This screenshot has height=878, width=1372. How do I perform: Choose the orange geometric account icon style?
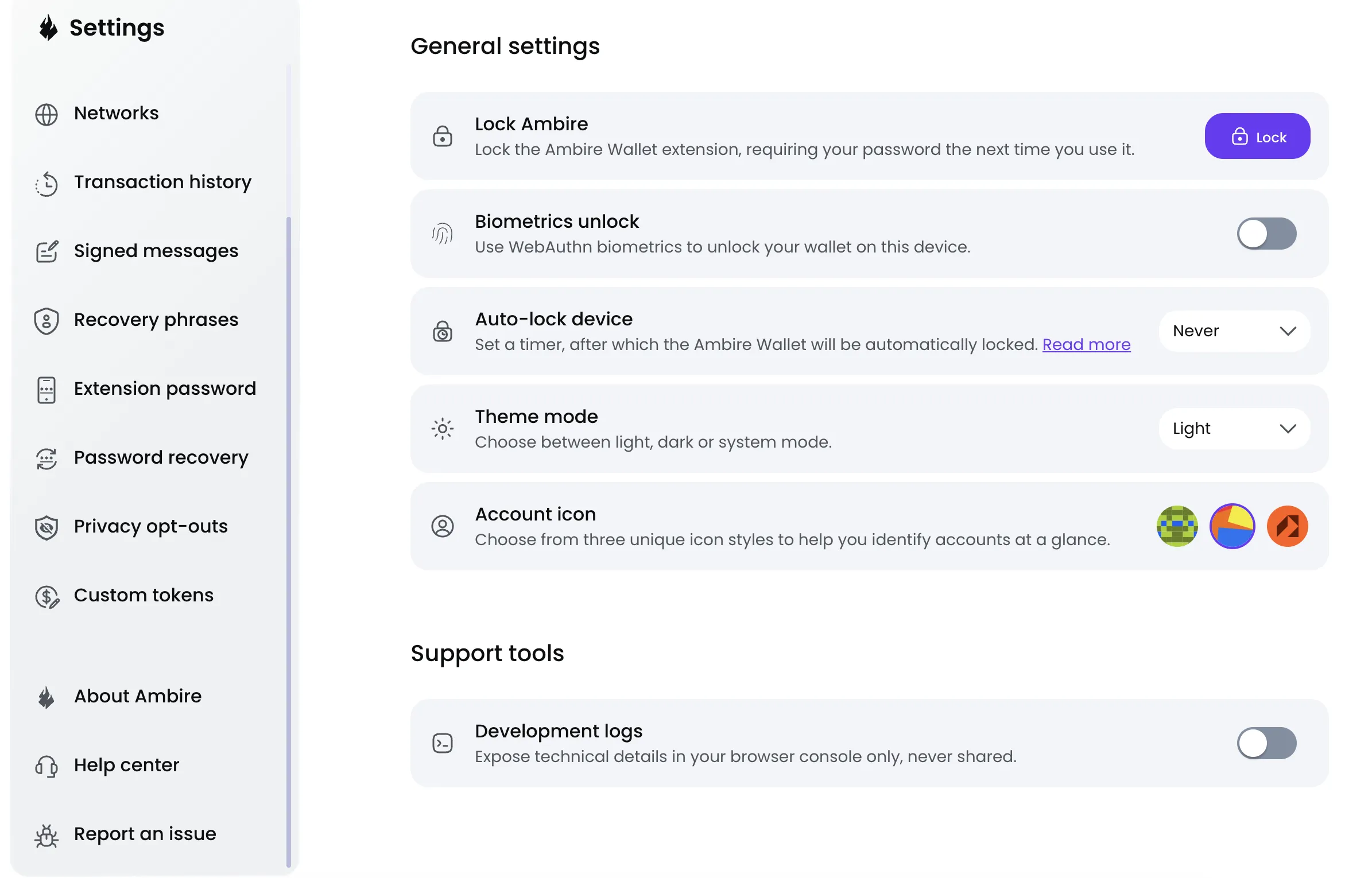tap(1287, 526)
